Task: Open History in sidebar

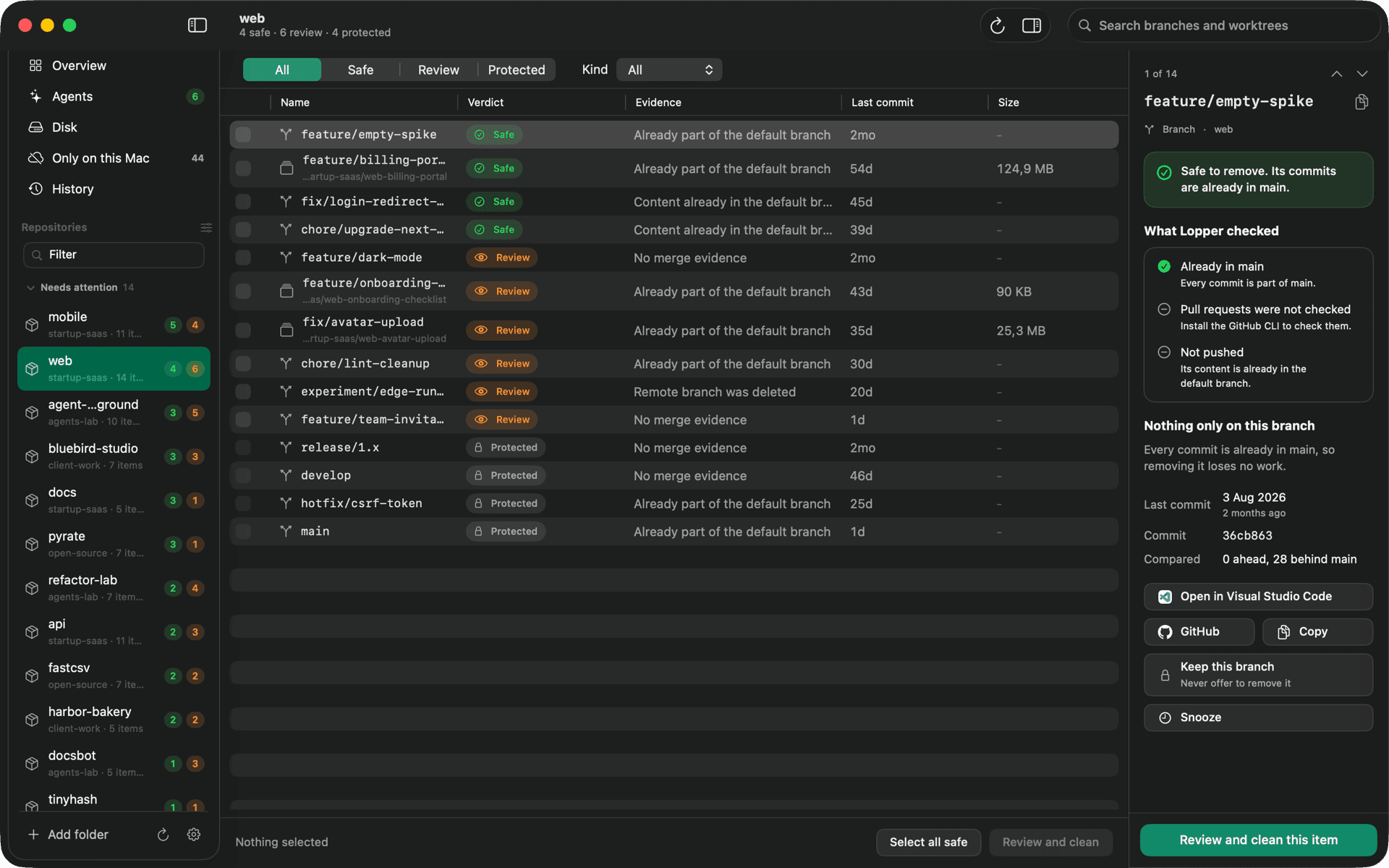Action: pyautogui.click(x=114, y=189)
